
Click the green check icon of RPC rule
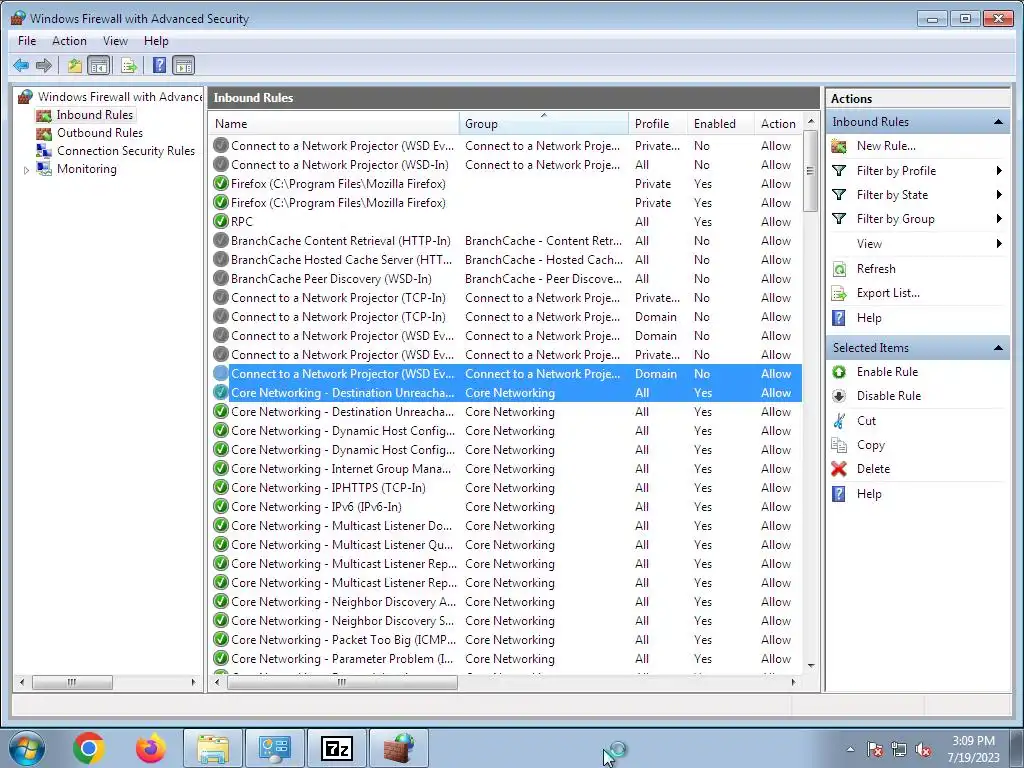(x=221, y=221)
